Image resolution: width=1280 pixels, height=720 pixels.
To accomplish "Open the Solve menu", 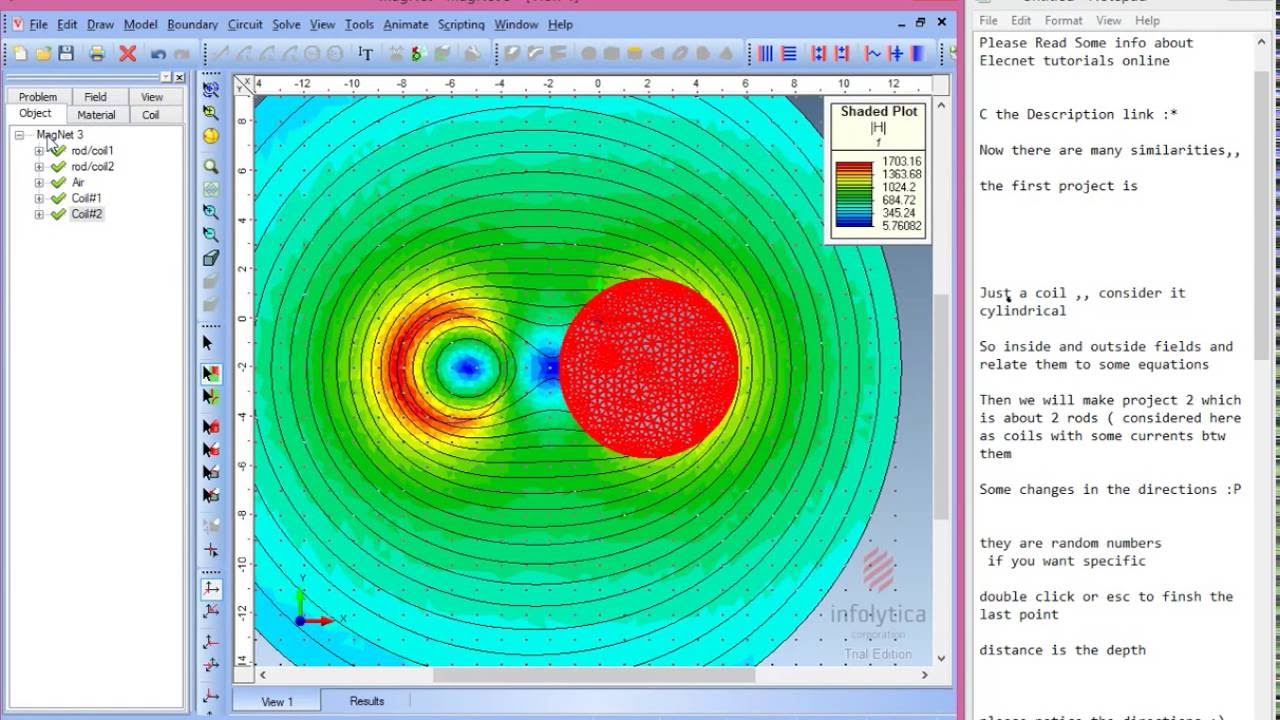I will pyautogui.click(x=286, y=24).
